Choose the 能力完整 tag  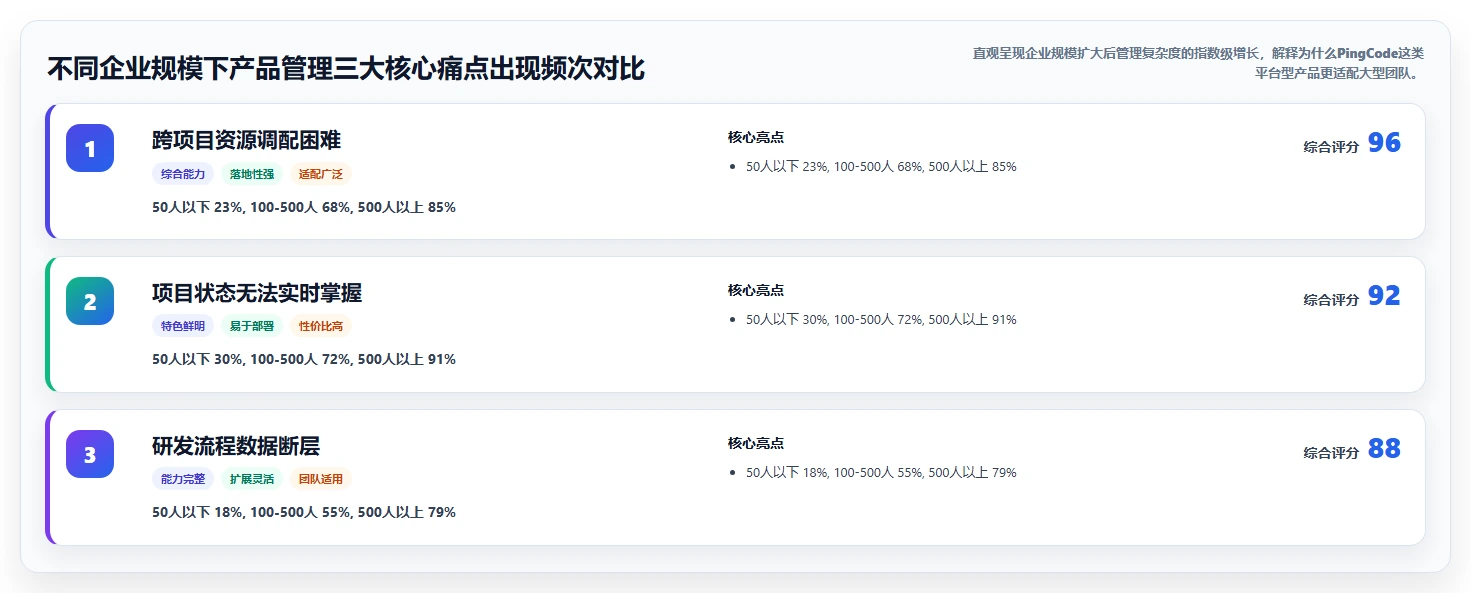[183, 479]
